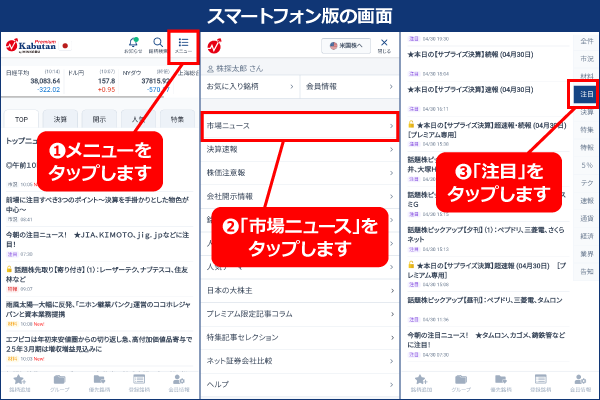Image resolution: width=600 pixels, height=400 pixels.
Task: Switch to the 決算 tab on left screen
Action: click(60, 119)
